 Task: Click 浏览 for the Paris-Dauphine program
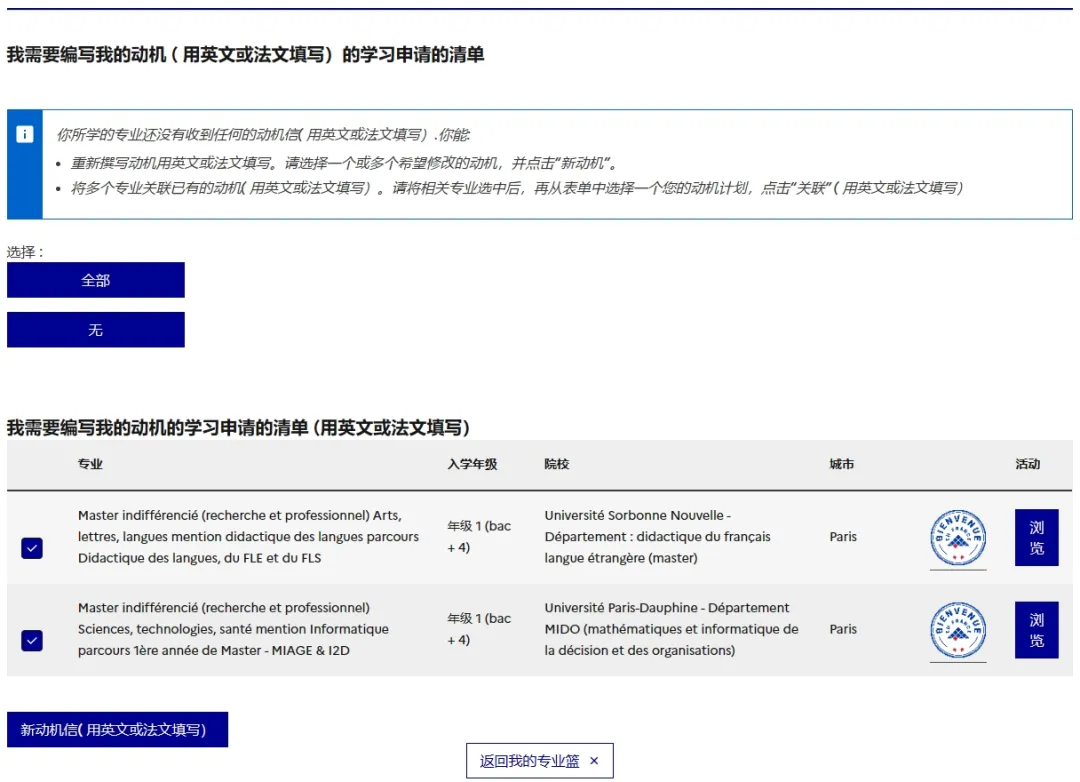pyautogui.click(x=1036, y=630)
